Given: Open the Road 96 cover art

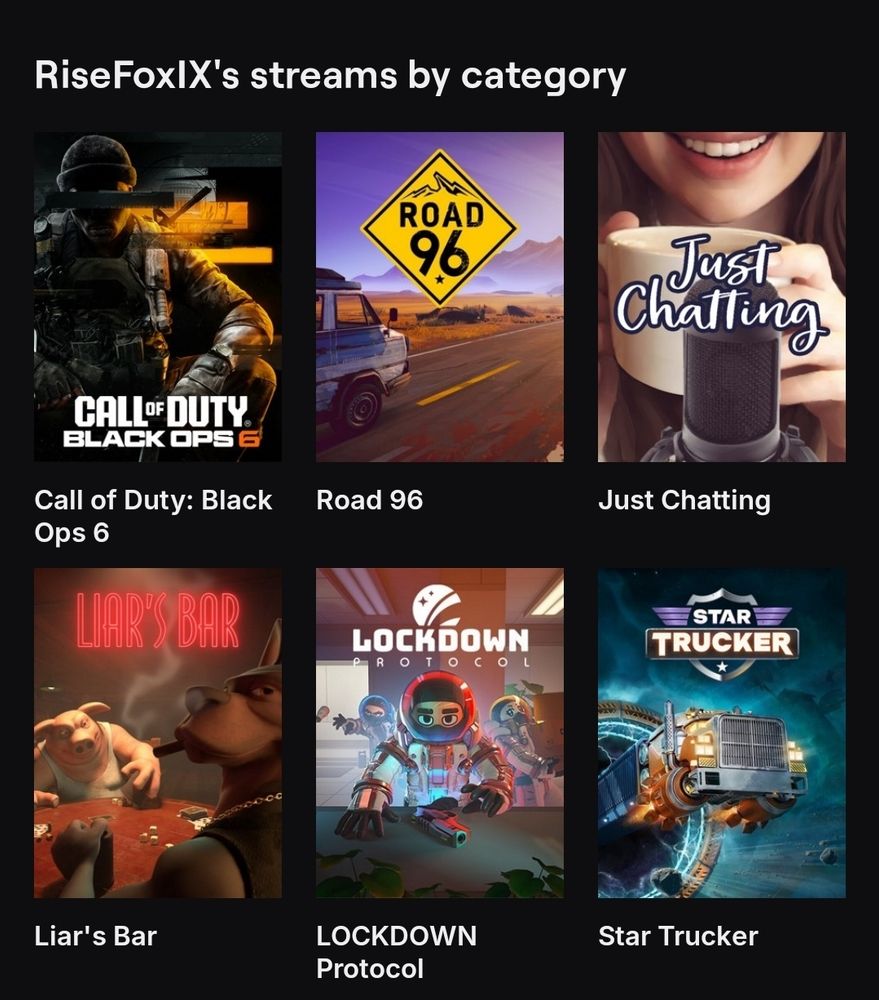Looking at the screenshot, I should [x=440, y=297].
